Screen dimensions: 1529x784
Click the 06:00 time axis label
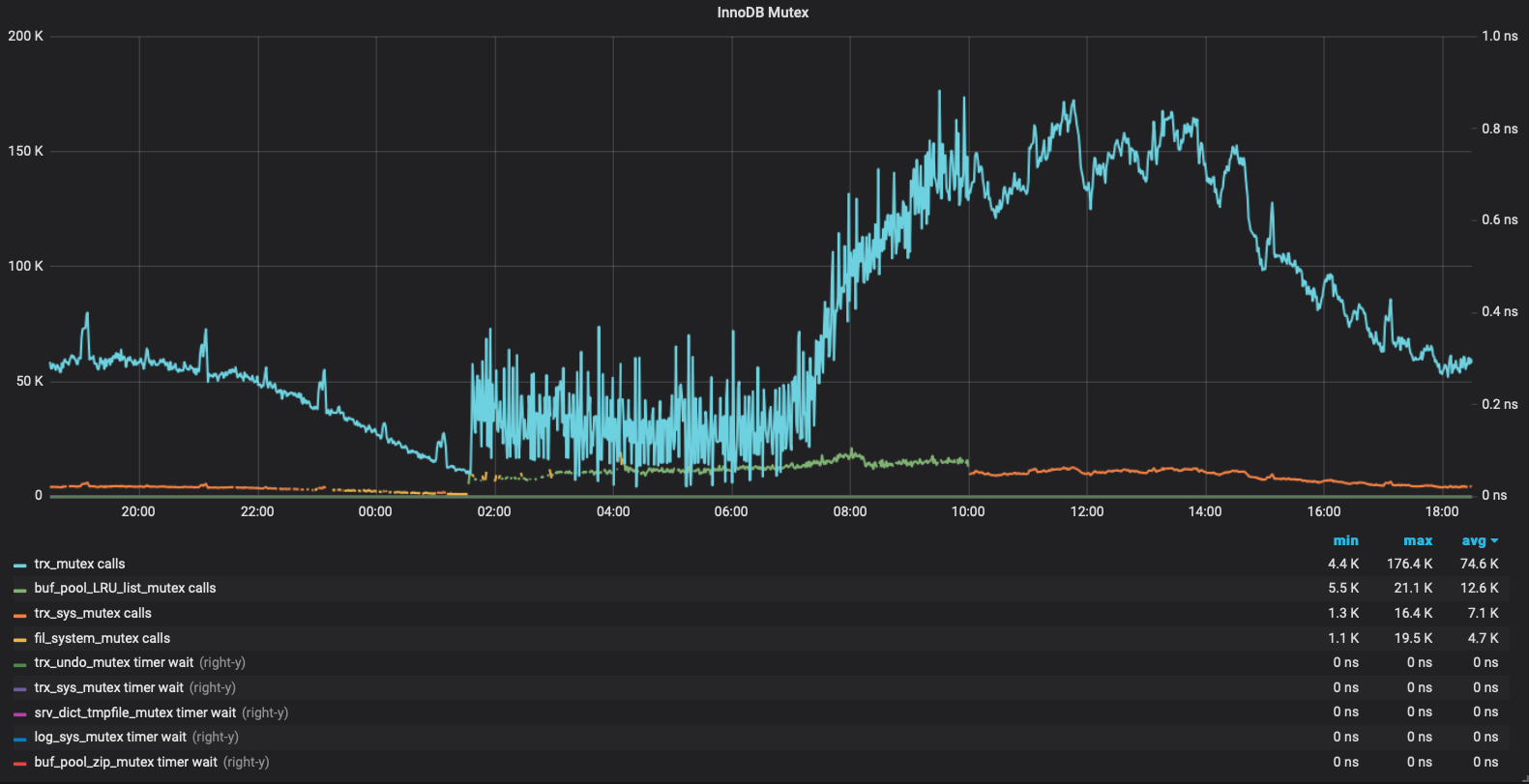pos(731,511)
